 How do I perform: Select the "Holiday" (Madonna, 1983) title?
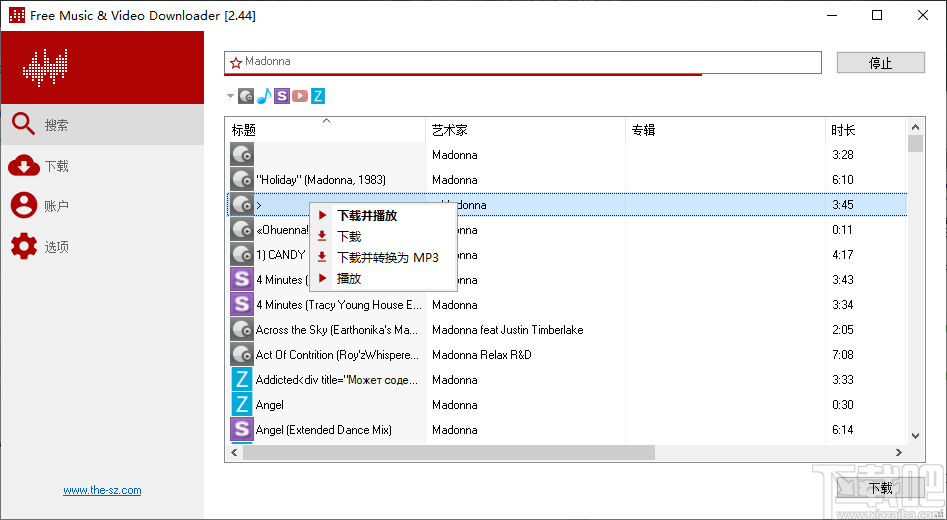(321, 180)
